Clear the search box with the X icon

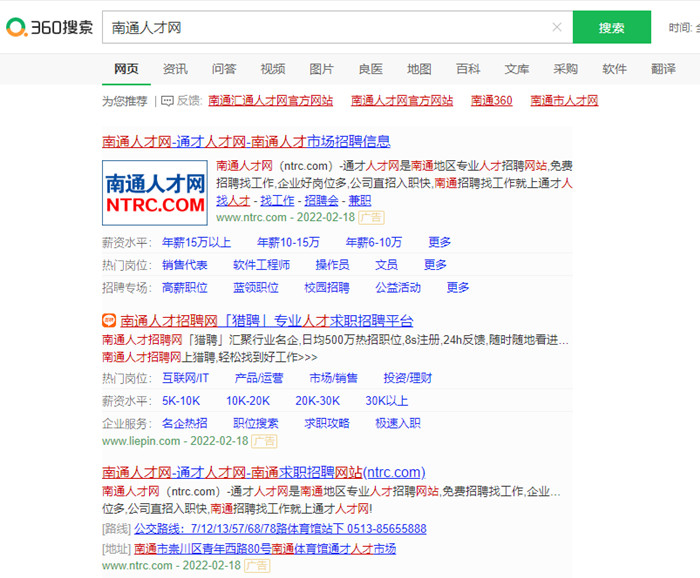pyautogui.click(x=557, y=27)
